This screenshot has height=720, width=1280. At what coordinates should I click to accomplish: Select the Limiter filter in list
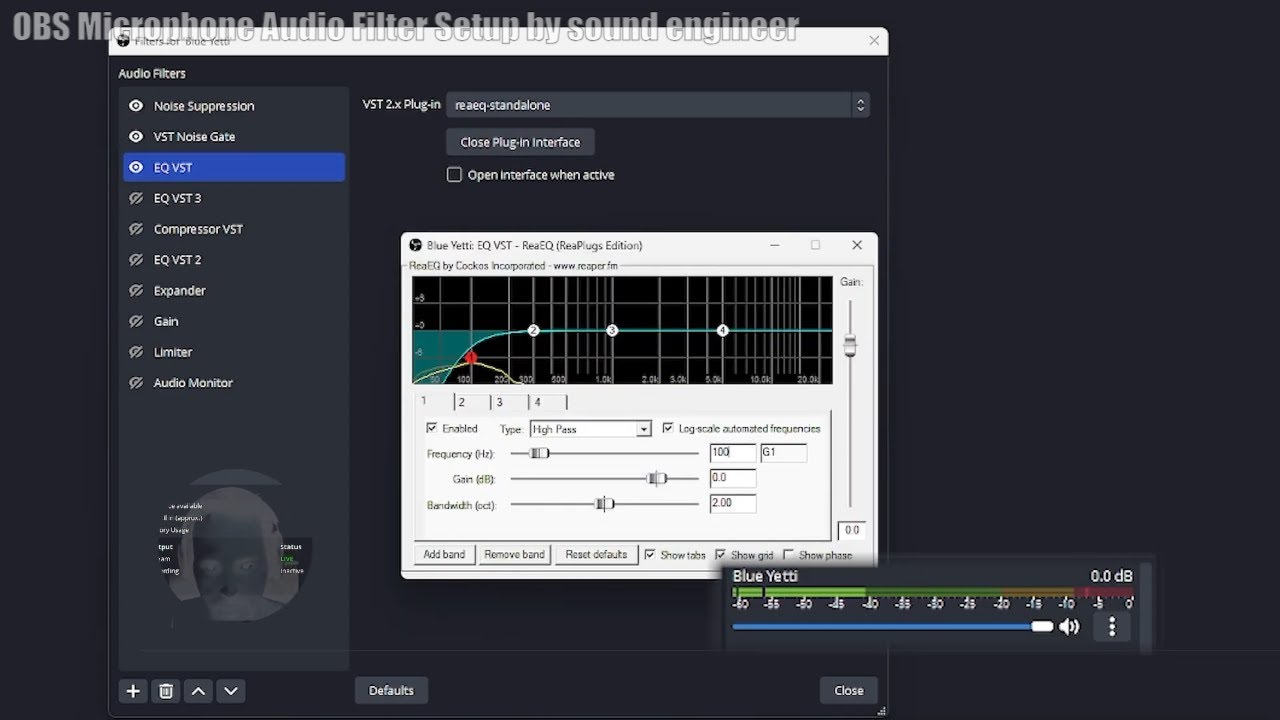pyautogui.click(x=234, y=352)
